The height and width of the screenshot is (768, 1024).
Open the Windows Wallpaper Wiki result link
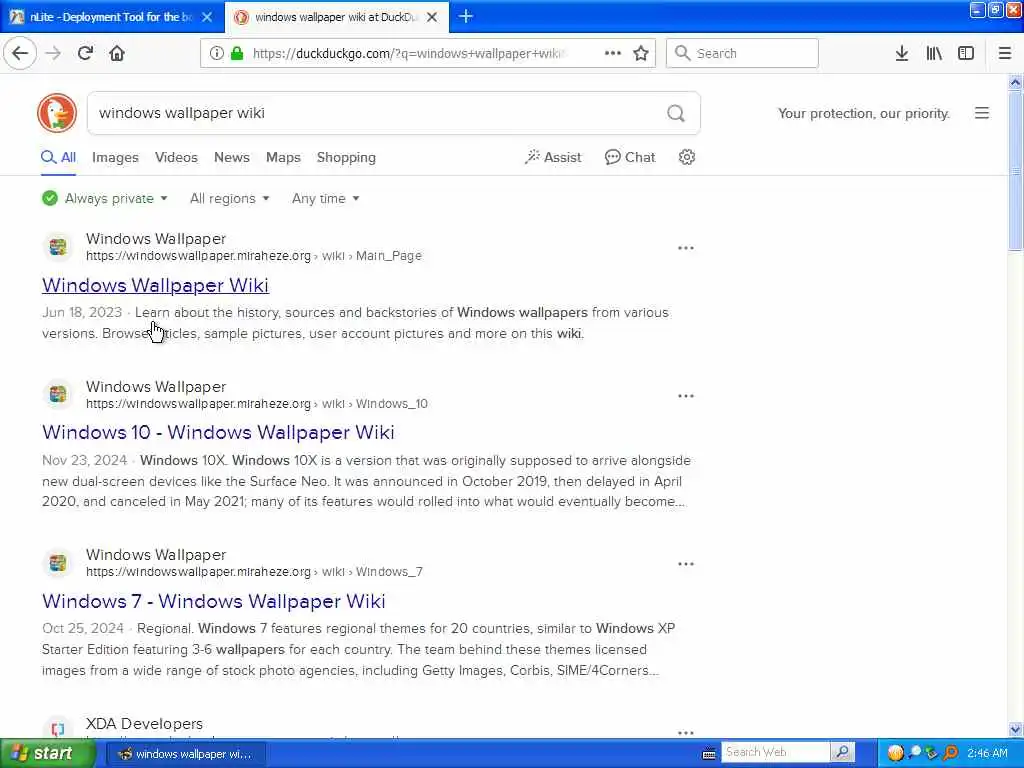click(x=155, y=285)
